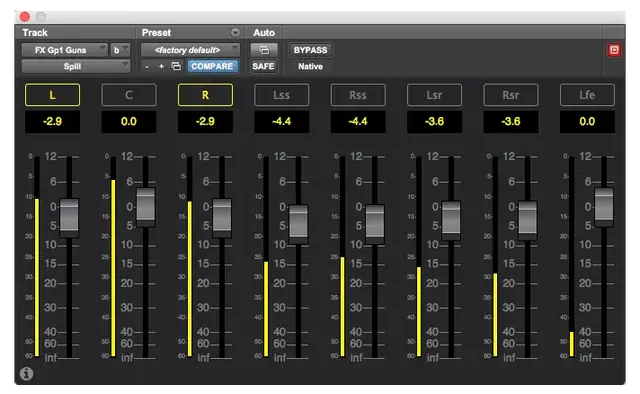The height and width of the screenshot is (394, 640).
Task: Toggle the Lss channel select button
Action: click(282, 95)
